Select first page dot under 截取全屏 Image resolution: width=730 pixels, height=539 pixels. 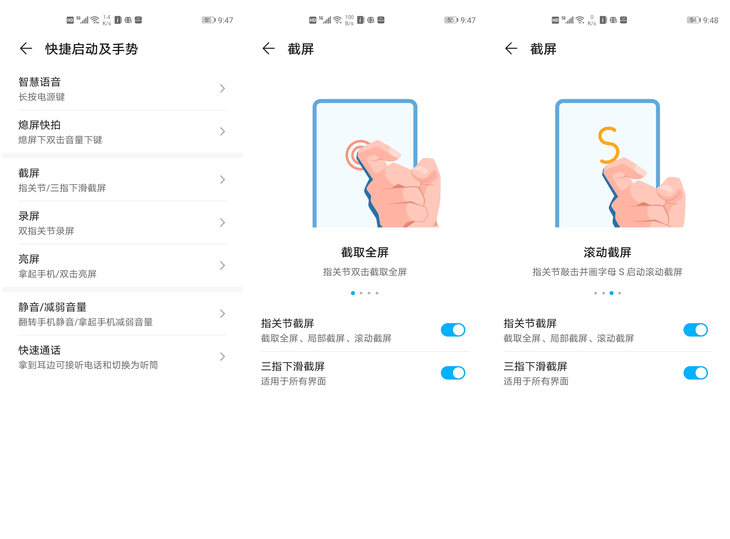tap(353, 293)
